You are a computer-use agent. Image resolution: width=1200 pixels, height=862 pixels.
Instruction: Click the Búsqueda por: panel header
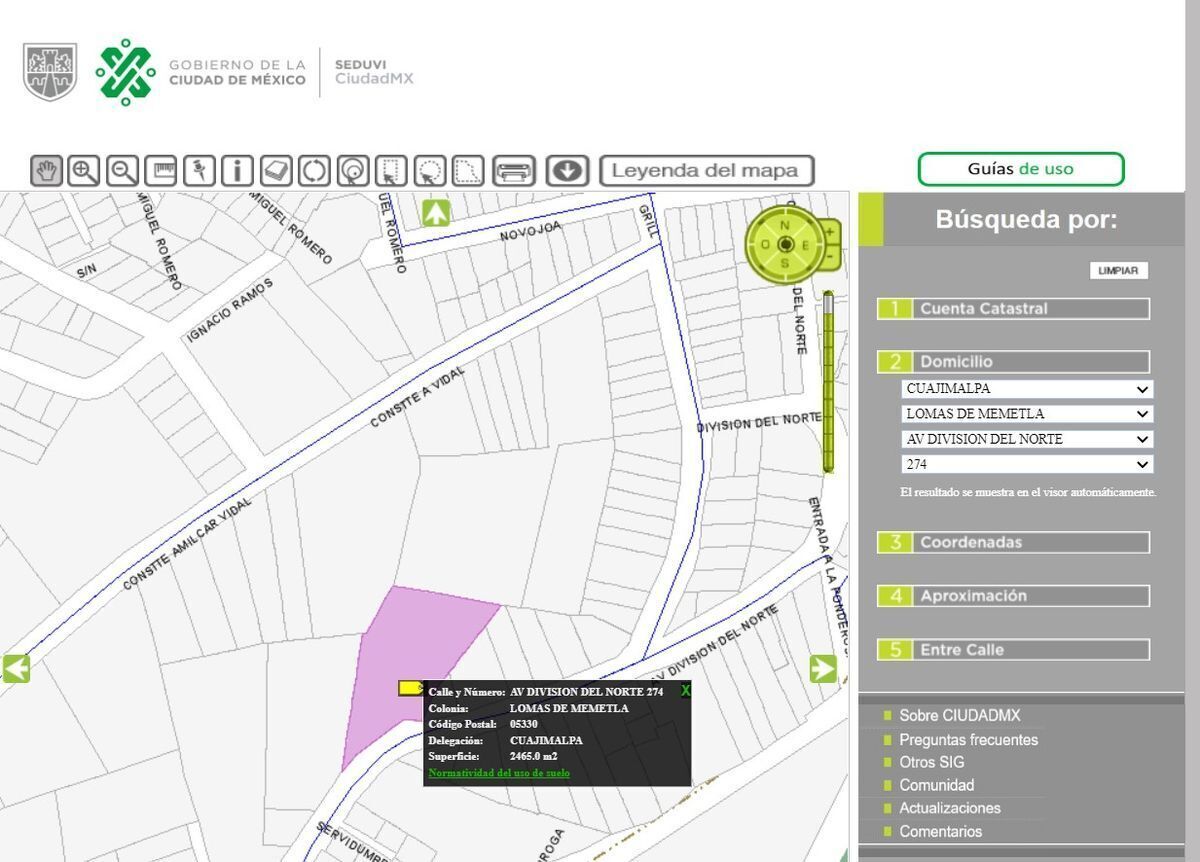tap(1026, 220)
